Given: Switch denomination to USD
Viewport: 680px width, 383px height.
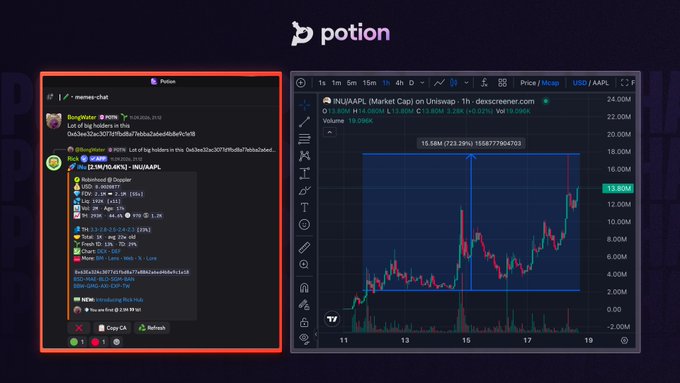Looking at the screenshot, I should pos(579,83).
